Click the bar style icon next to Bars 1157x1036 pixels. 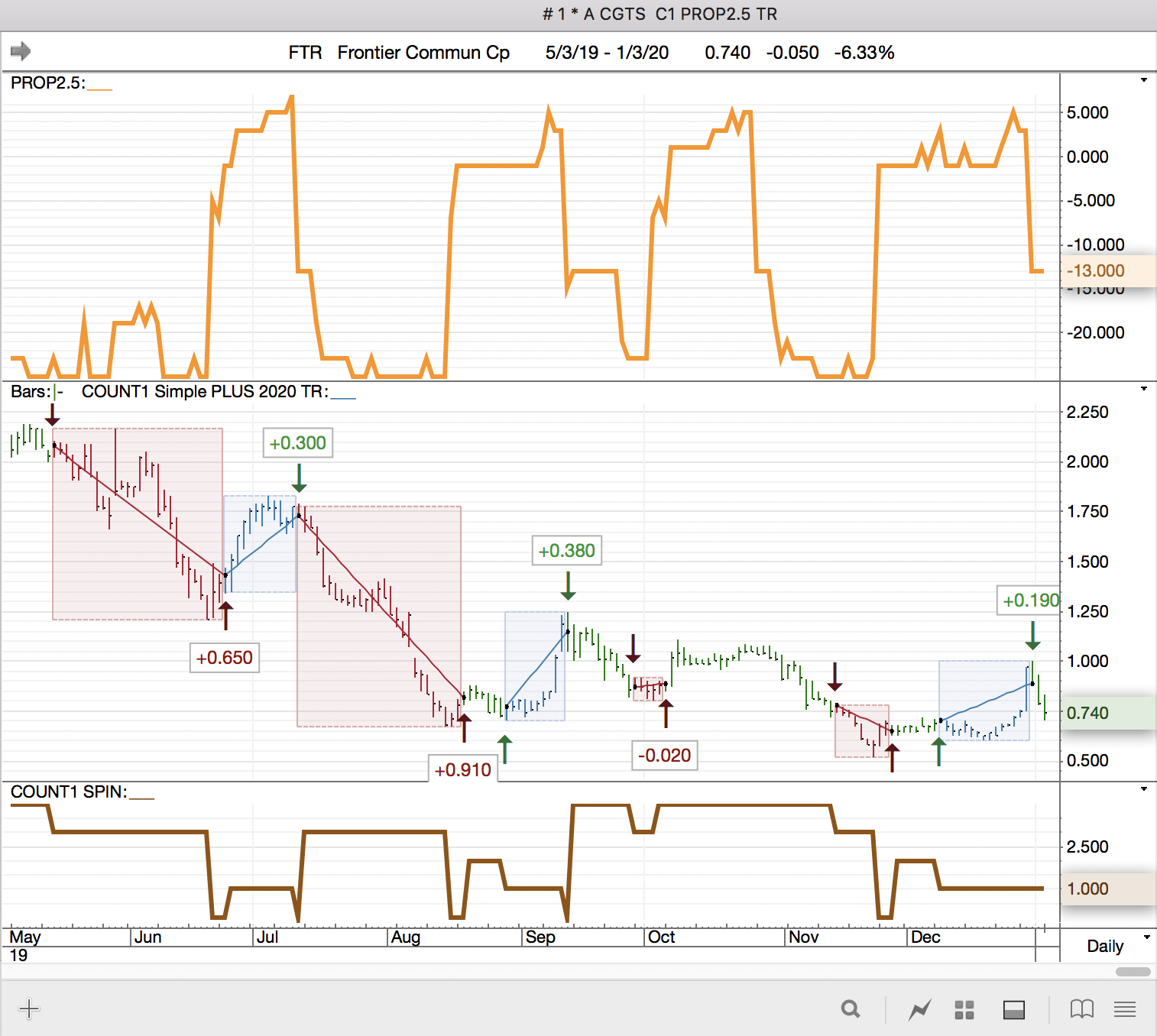click(x=59, y=392)
